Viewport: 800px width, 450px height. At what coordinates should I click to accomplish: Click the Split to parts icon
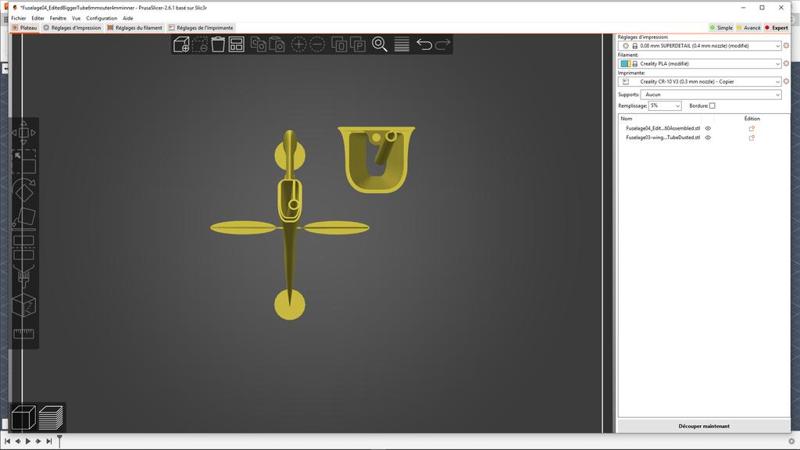(x=358, y=44)
